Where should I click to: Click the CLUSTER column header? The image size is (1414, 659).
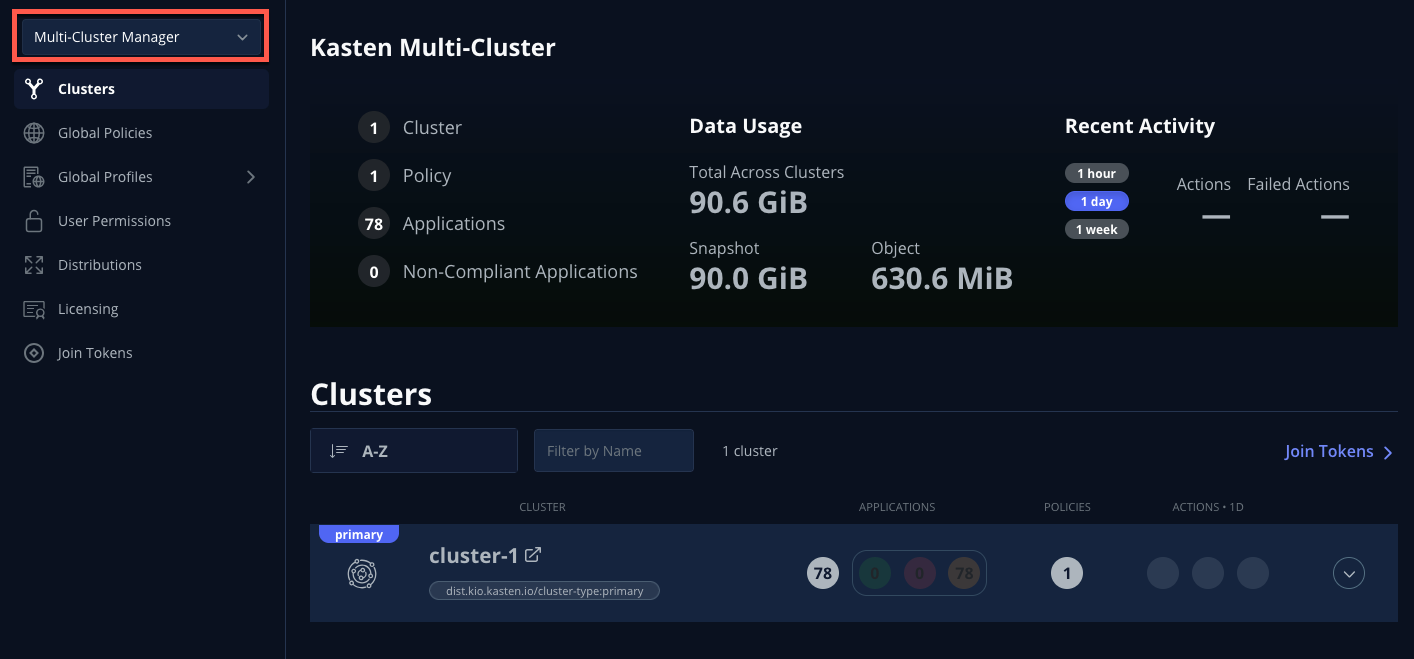pos(543,507)
